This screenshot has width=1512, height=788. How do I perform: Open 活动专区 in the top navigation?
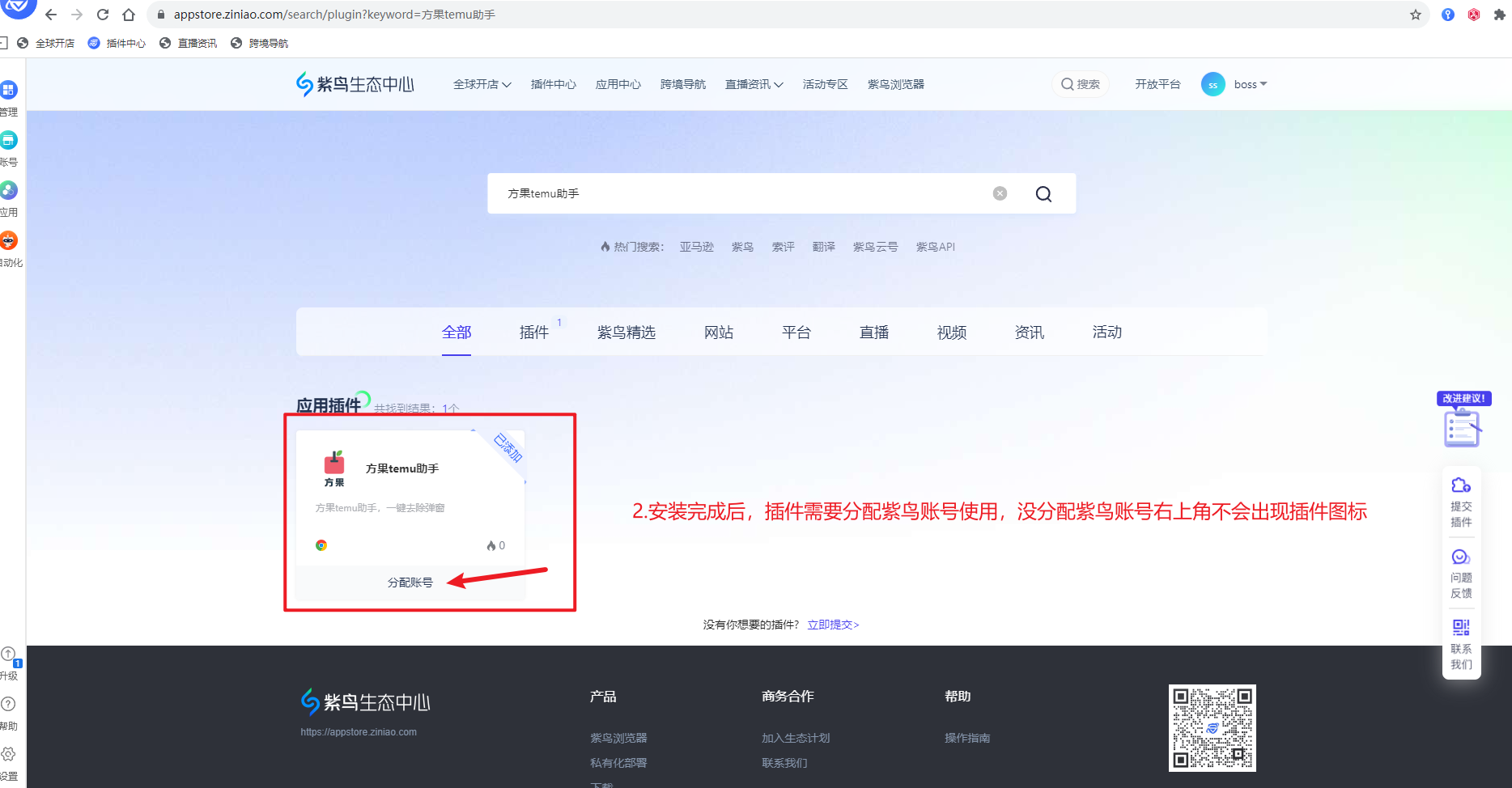point(826,84)
